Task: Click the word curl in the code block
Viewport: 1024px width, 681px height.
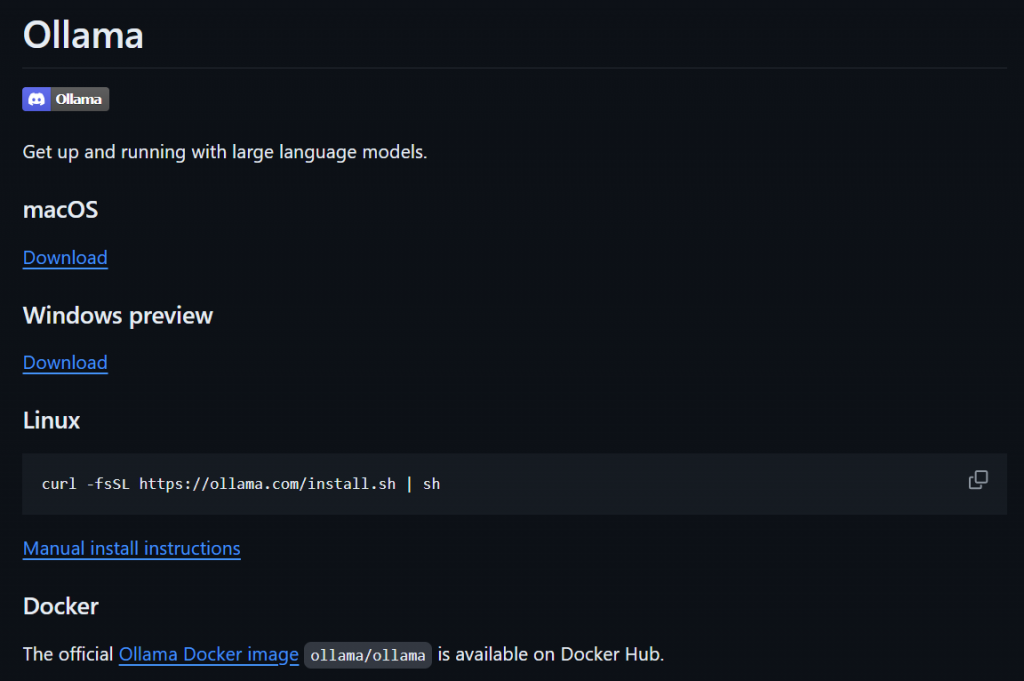Action: click(59, 484)
